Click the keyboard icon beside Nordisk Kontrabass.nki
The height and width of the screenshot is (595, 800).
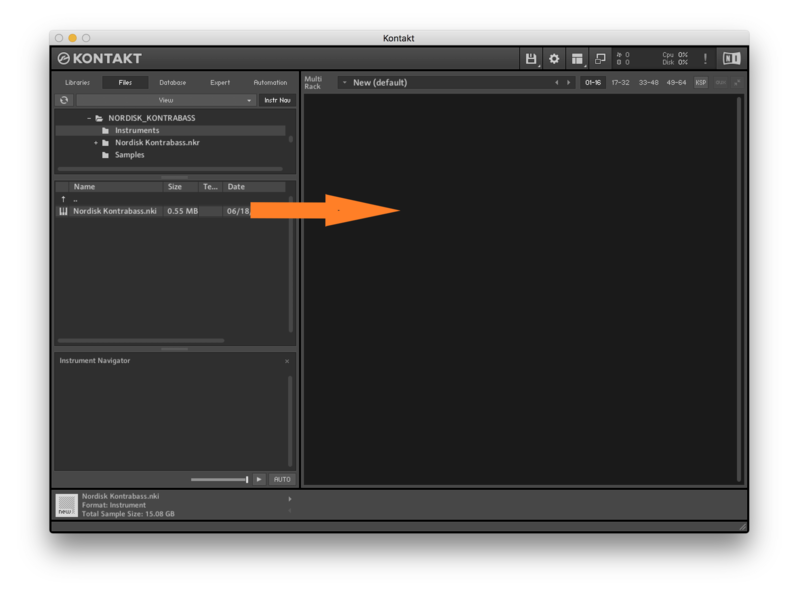click(63, 211)
